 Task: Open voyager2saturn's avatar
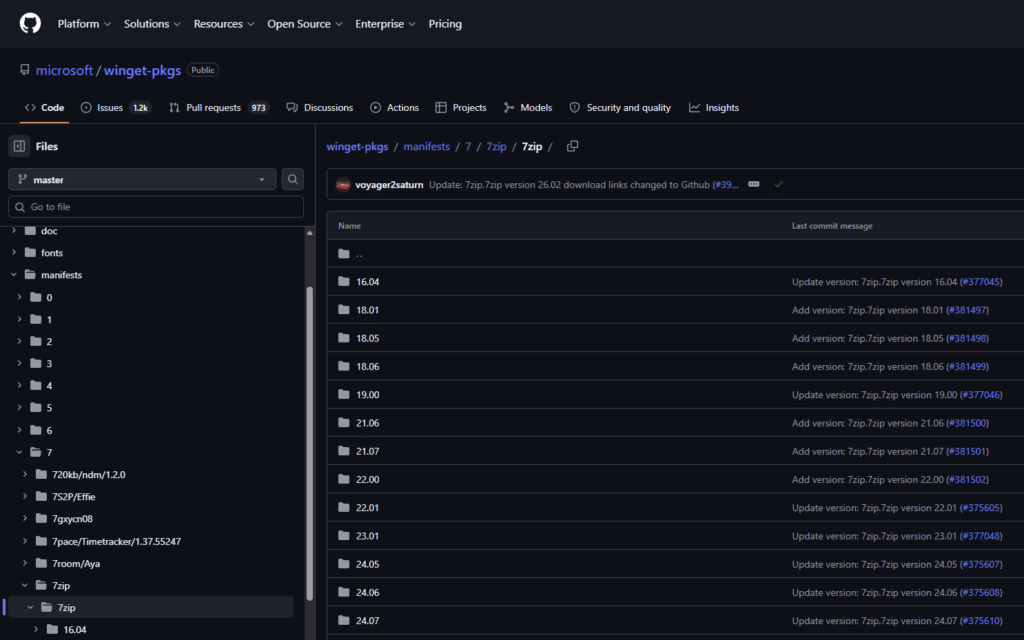tap(343, 185)
